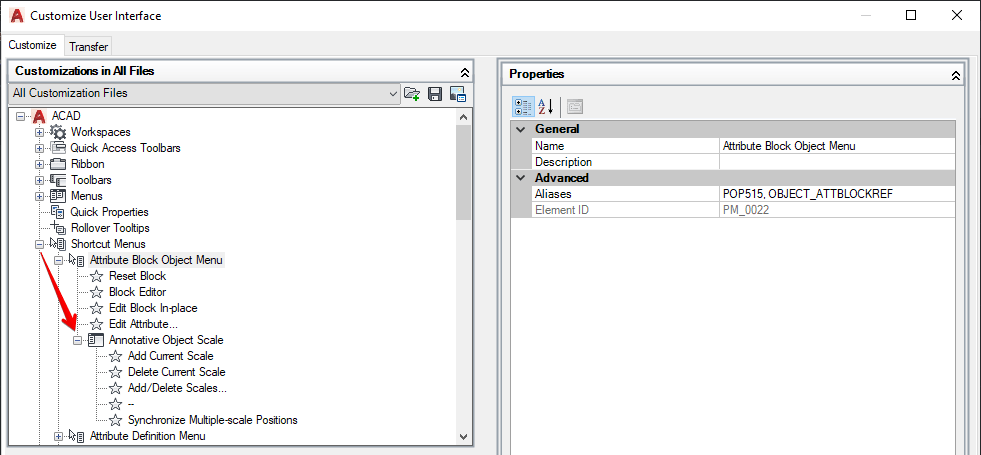Click the Quick Access Toolbars icon

pos(58,148)
